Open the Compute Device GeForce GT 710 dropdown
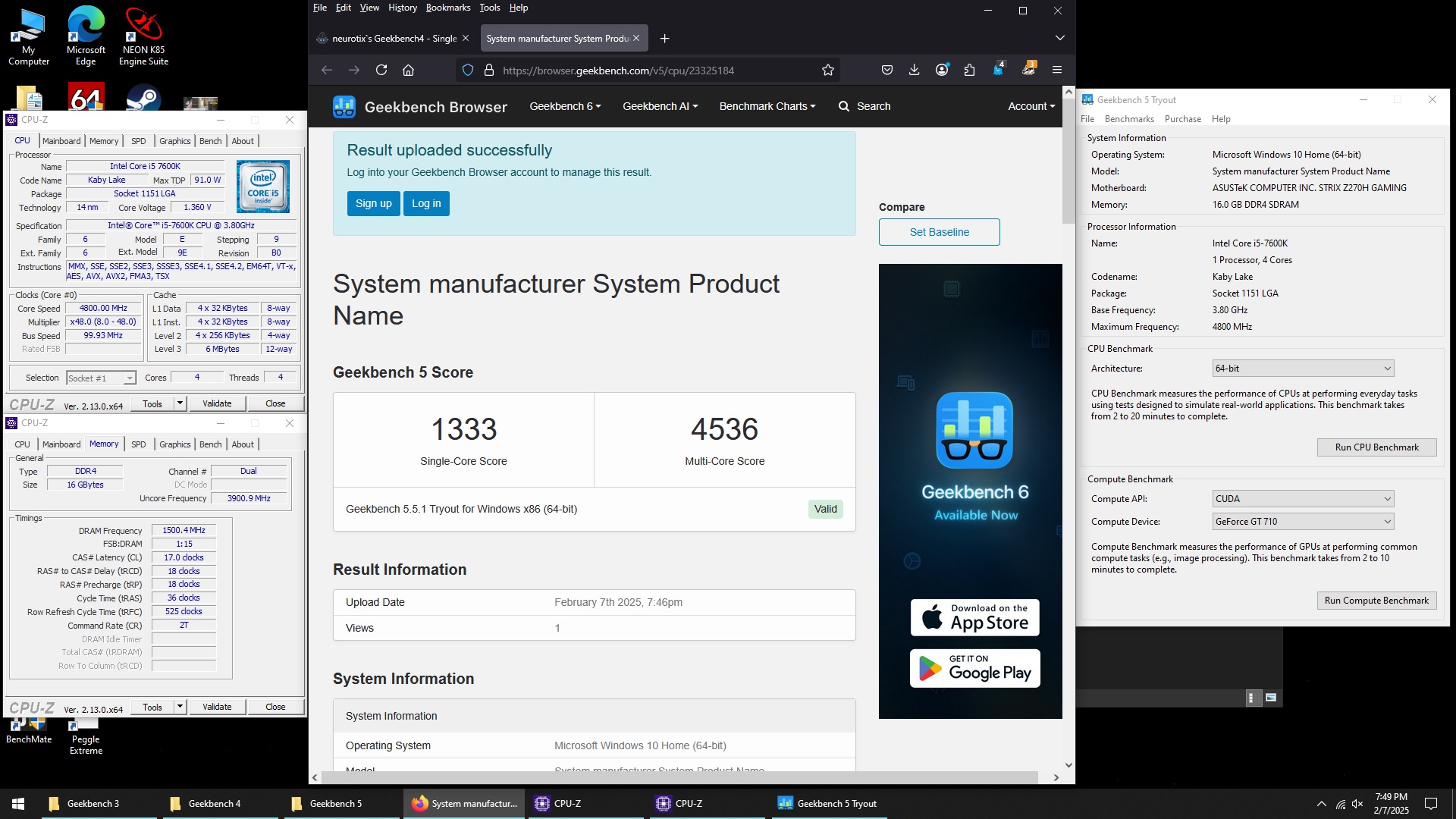 pos(1303,522)
